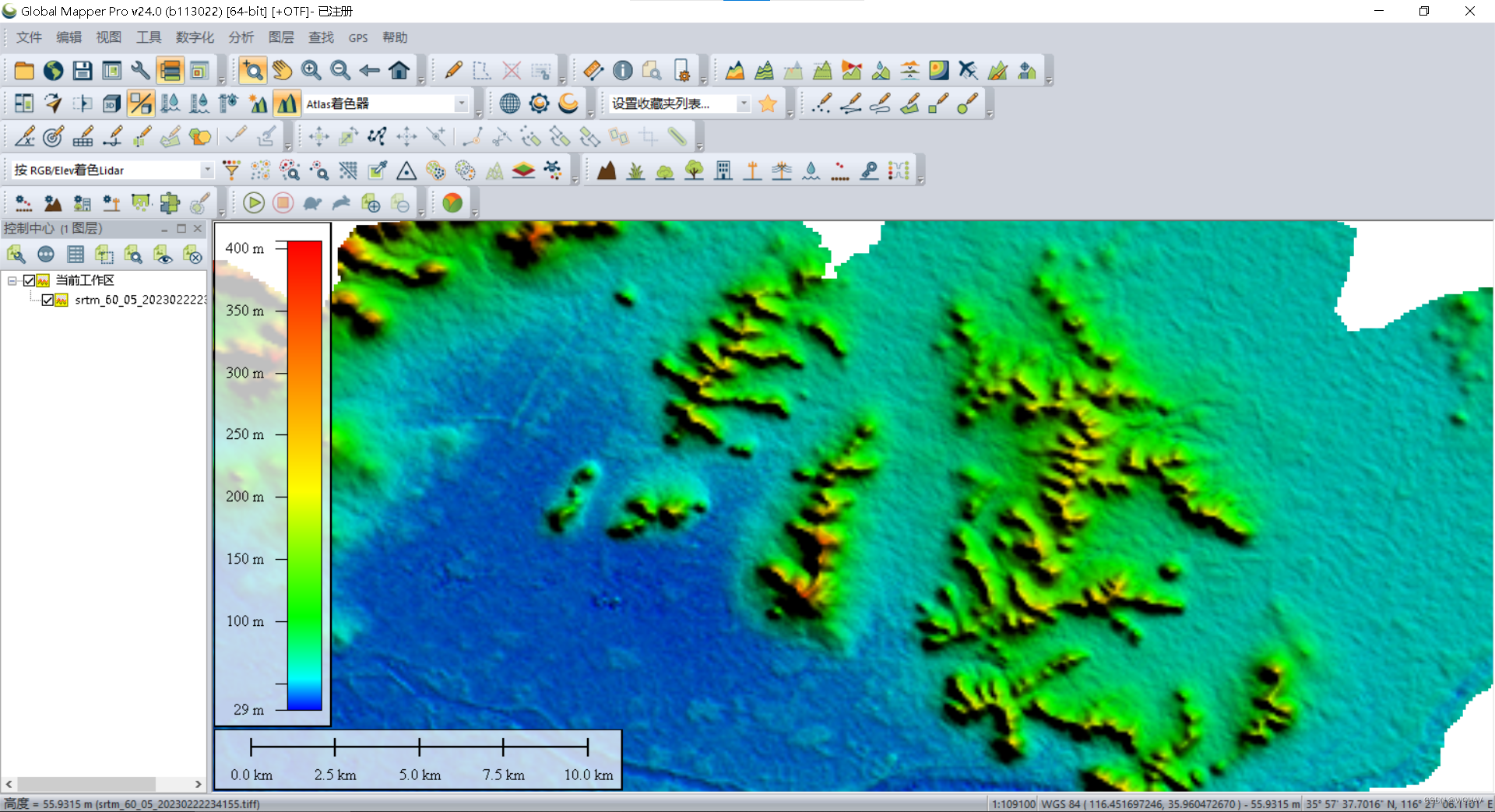Image resolution: width=1495 pixels, height=812 pixels.
Task: Click the classify building Lidar icon
Action: (723, 170)
